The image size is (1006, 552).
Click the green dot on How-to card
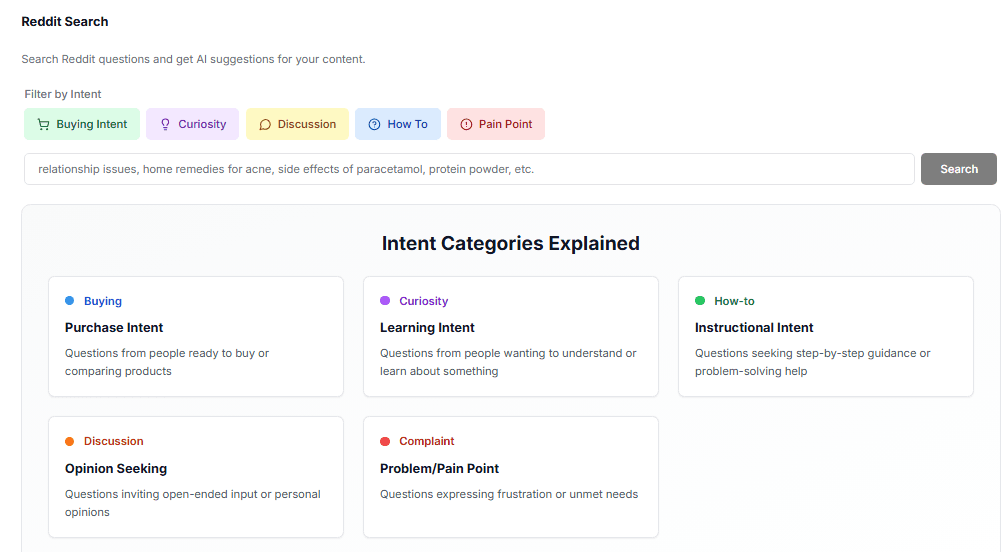[700, 300]
